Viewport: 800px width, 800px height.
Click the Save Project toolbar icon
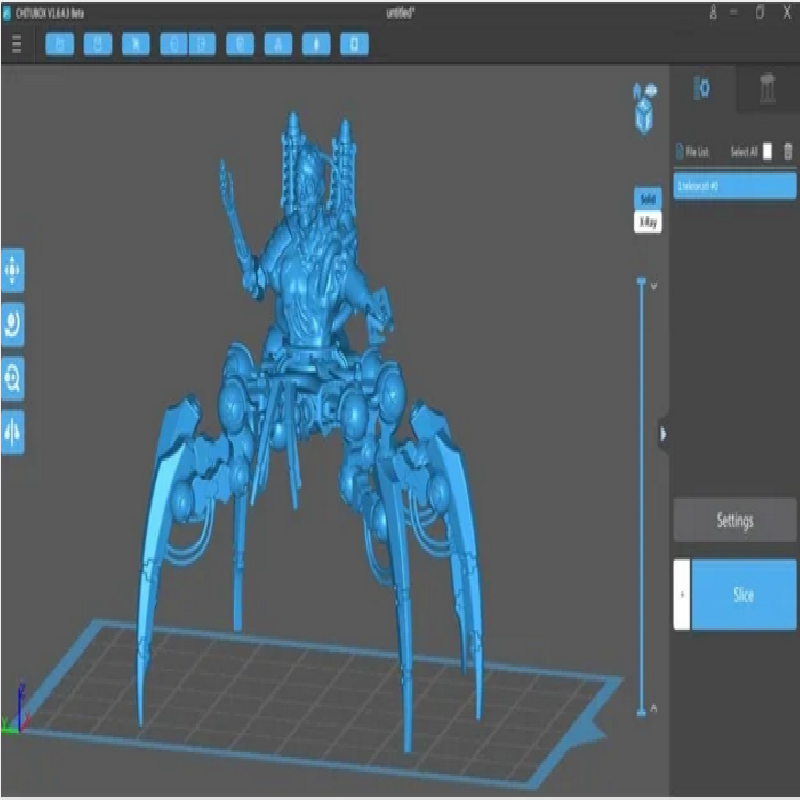(x=98, y=44)
